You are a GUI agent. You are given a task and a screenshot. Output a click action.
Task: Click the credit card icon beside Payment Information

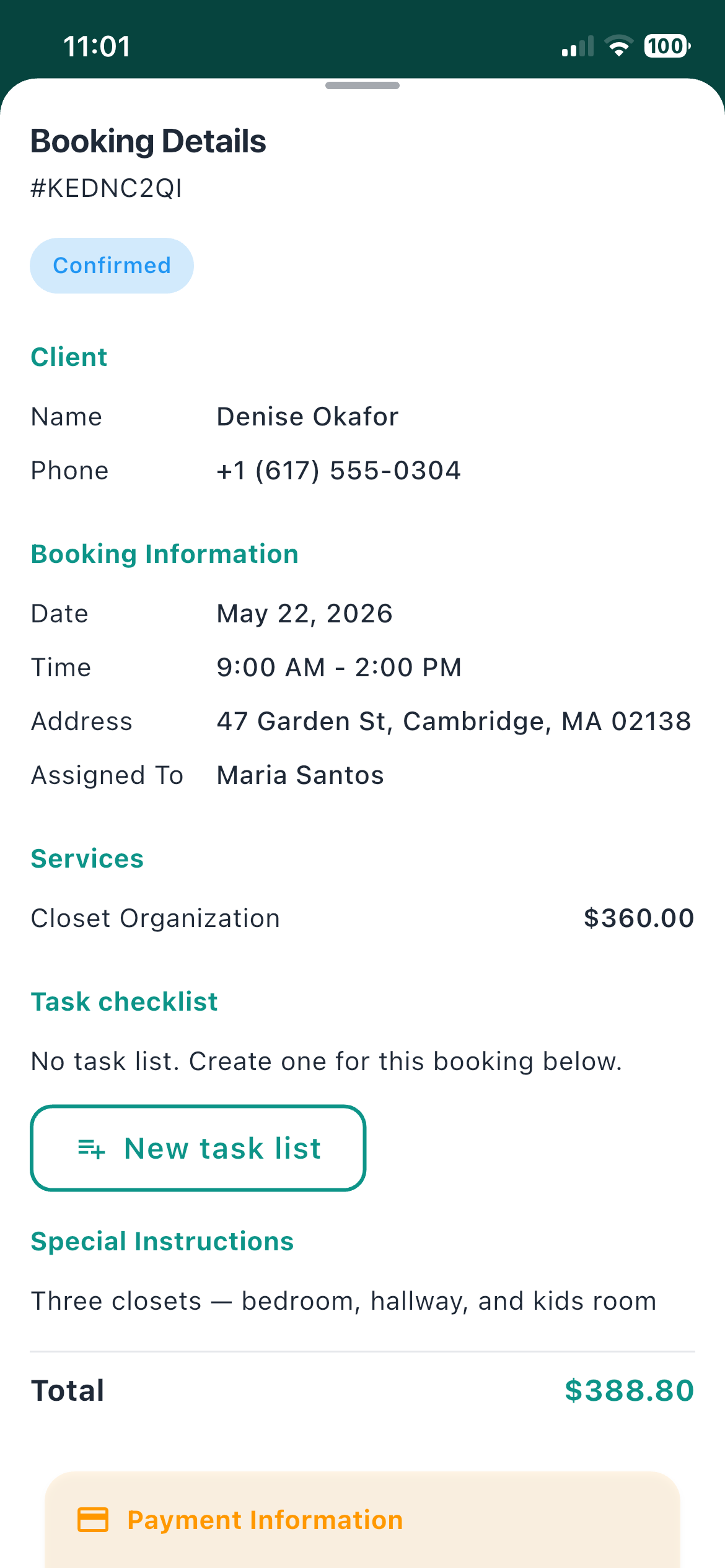(93, 1520)
